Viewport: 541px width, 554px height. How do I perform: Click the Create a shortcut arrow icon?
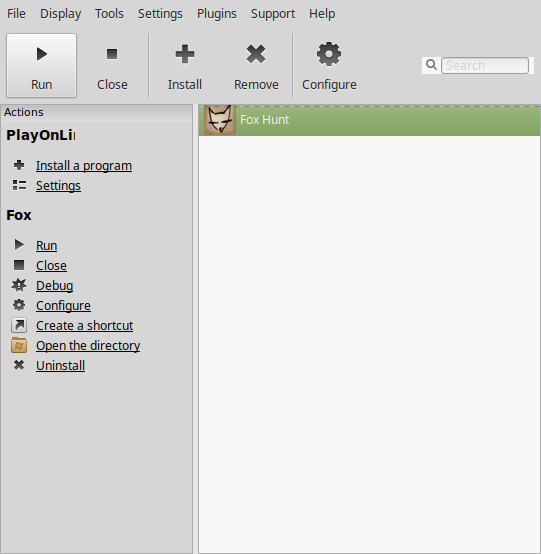click(19, 325)
